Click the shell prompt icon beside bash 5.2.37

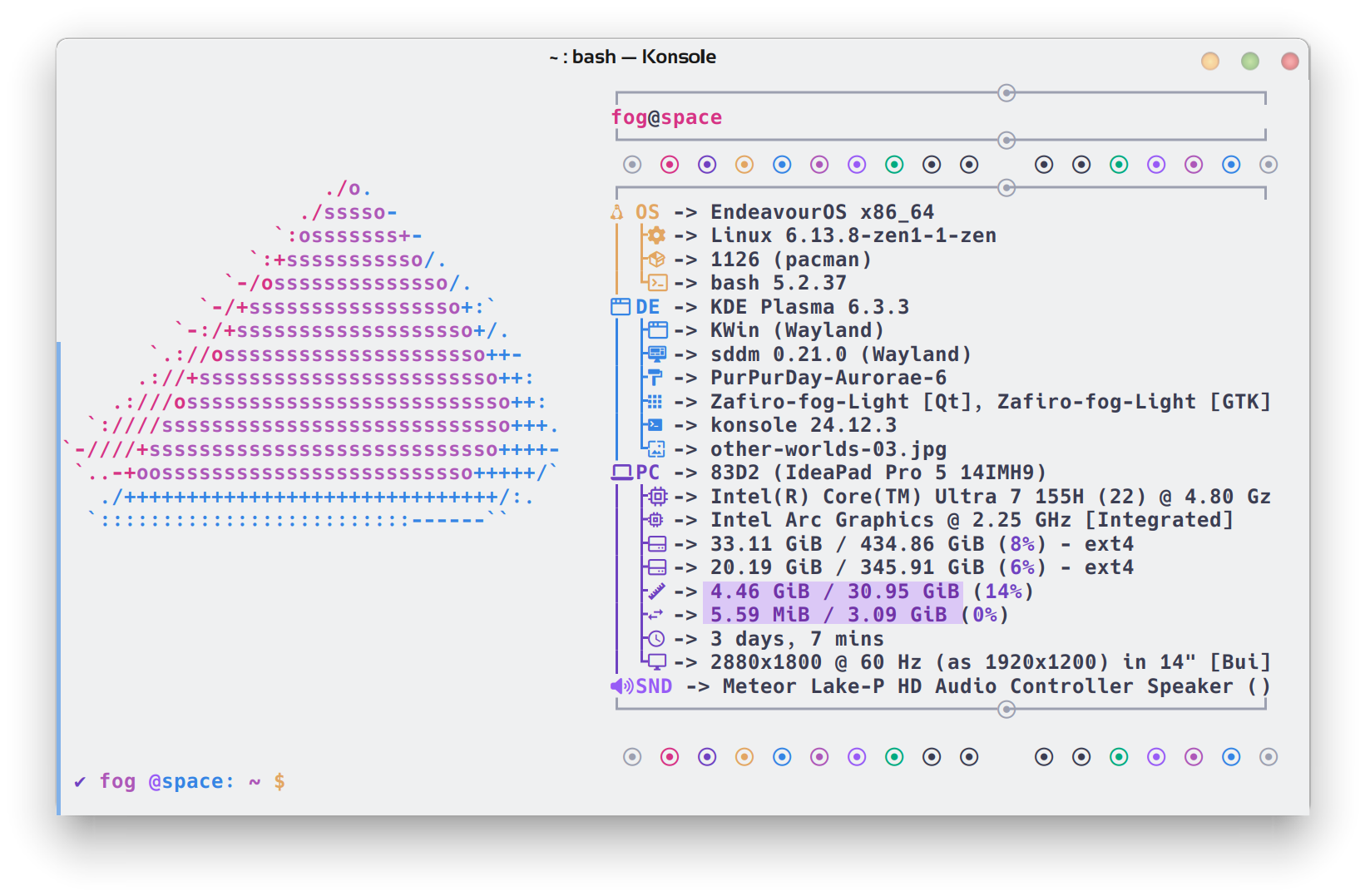point(657,283)
